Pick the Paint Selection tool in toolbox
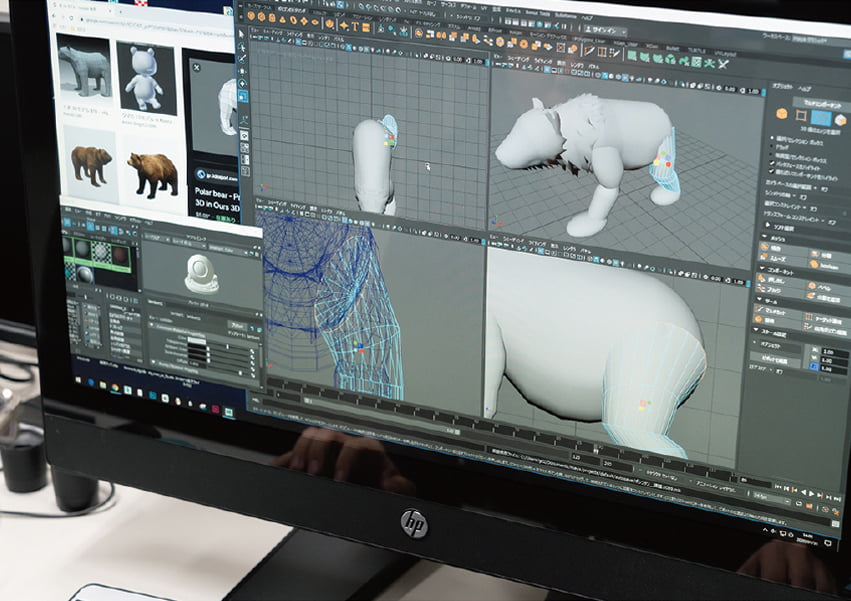 tap(242, 59)
